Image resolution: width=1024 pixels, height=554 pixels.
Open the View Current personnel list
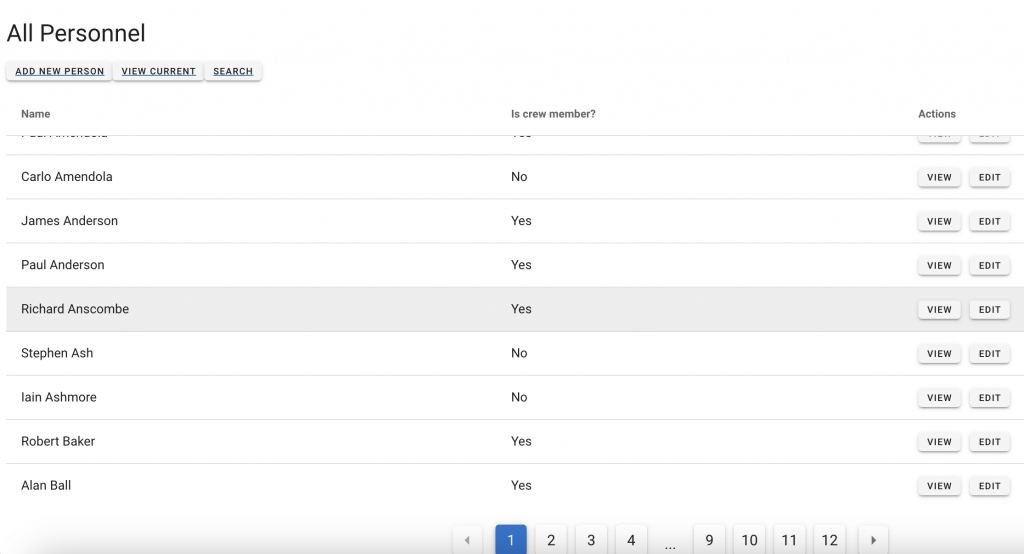click(x=158, y=72)
